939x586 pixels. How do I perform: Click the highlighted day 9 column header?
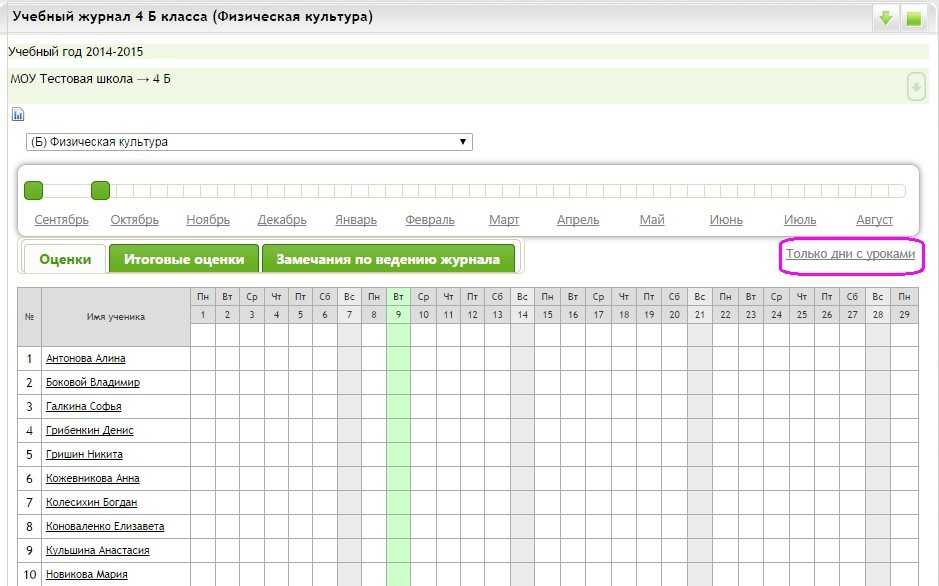[398, 315]
